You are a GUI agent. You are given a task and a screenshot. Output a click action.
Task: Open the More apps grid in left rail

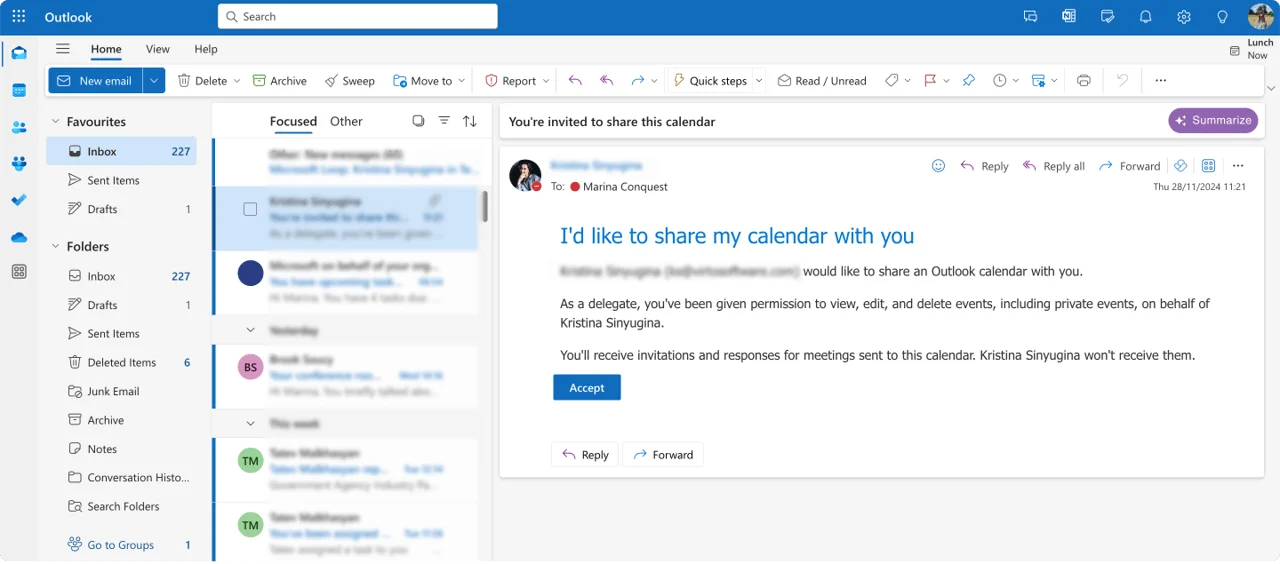click(18, 272)
